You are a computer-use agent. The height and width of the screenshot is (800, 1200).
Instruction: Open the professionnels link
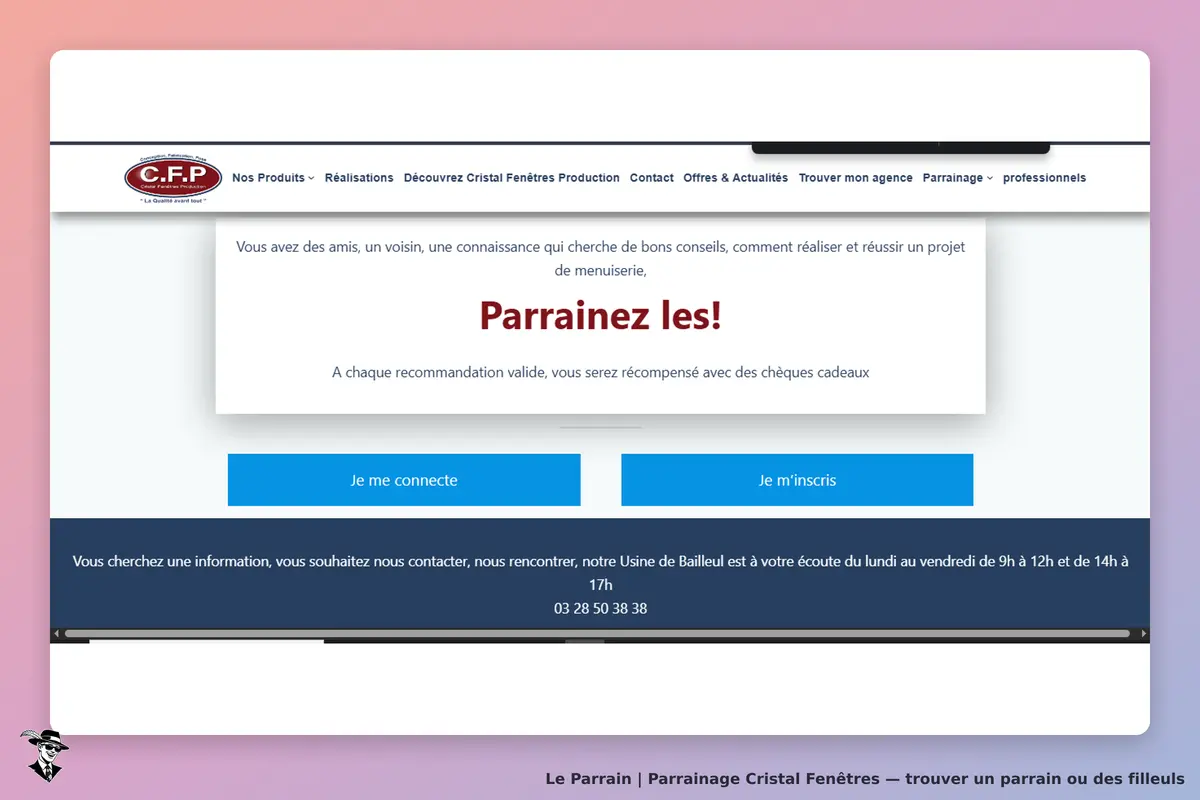pos(1044,178)
